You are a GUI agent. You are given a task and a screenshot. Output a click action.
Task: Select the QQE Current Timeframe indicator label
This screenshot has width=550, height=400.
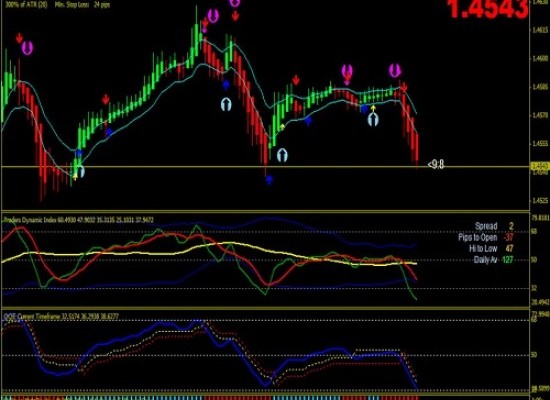click(x=61, y=316)
